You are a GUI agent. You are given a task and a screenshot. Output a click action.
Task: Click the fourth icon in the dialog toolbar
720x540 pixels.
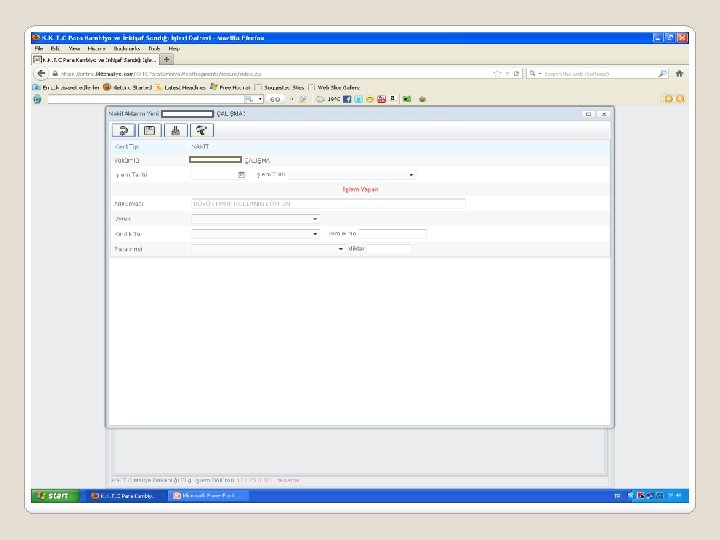(202, 130)
